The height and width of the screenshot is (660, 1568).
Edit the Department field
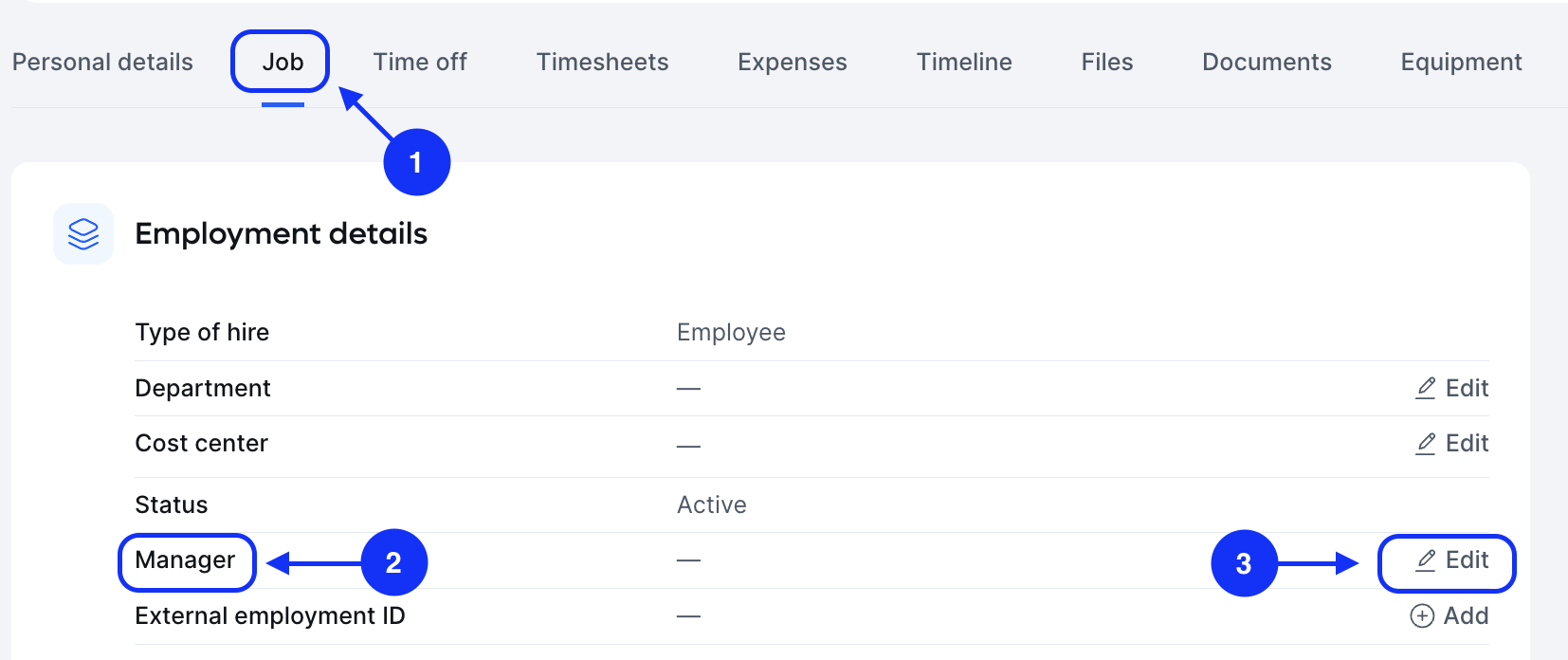click(1452, 388)
